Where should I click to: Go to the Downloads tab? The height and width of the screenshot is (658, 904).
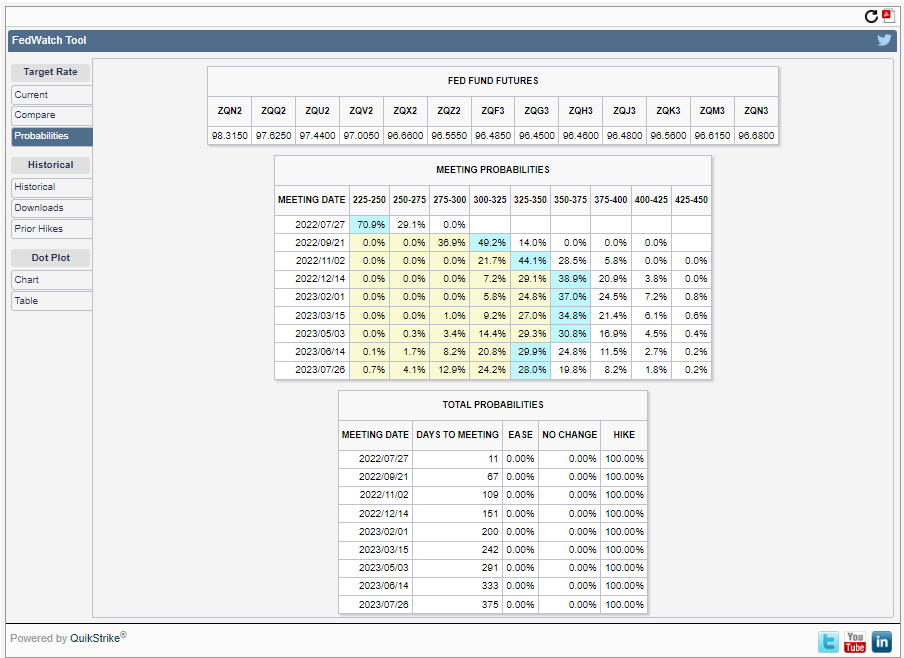click(52, 208)
